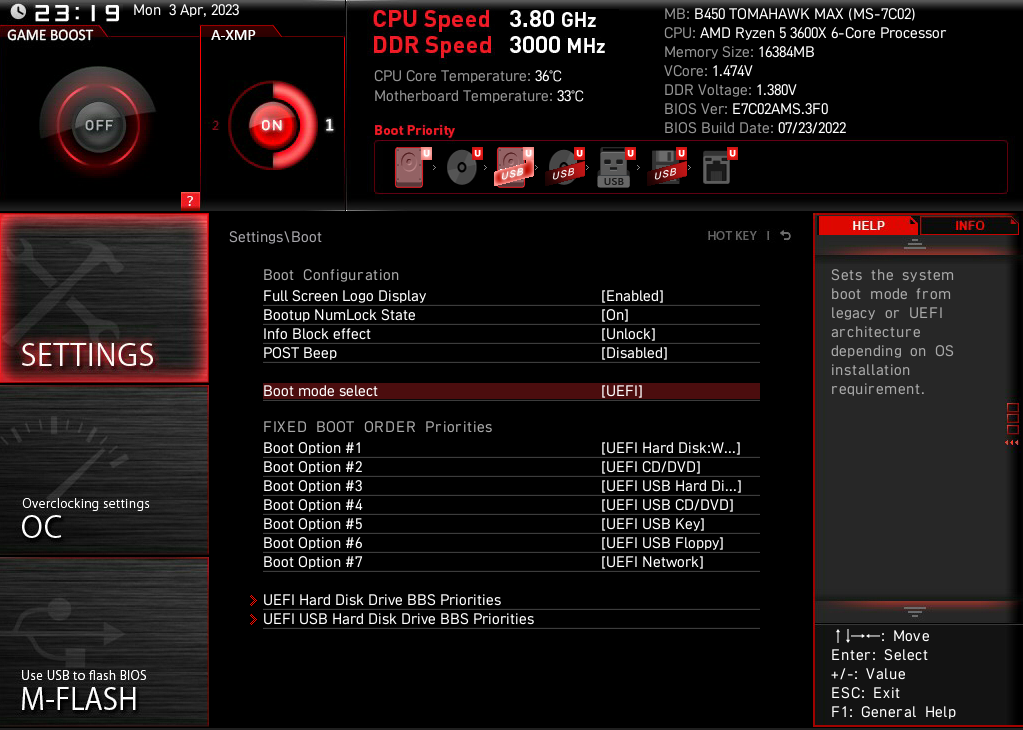Open the M-FLASH section
Image resolution: width=1023 pixels, height=730 pixels.
click(x=104, y=642)
